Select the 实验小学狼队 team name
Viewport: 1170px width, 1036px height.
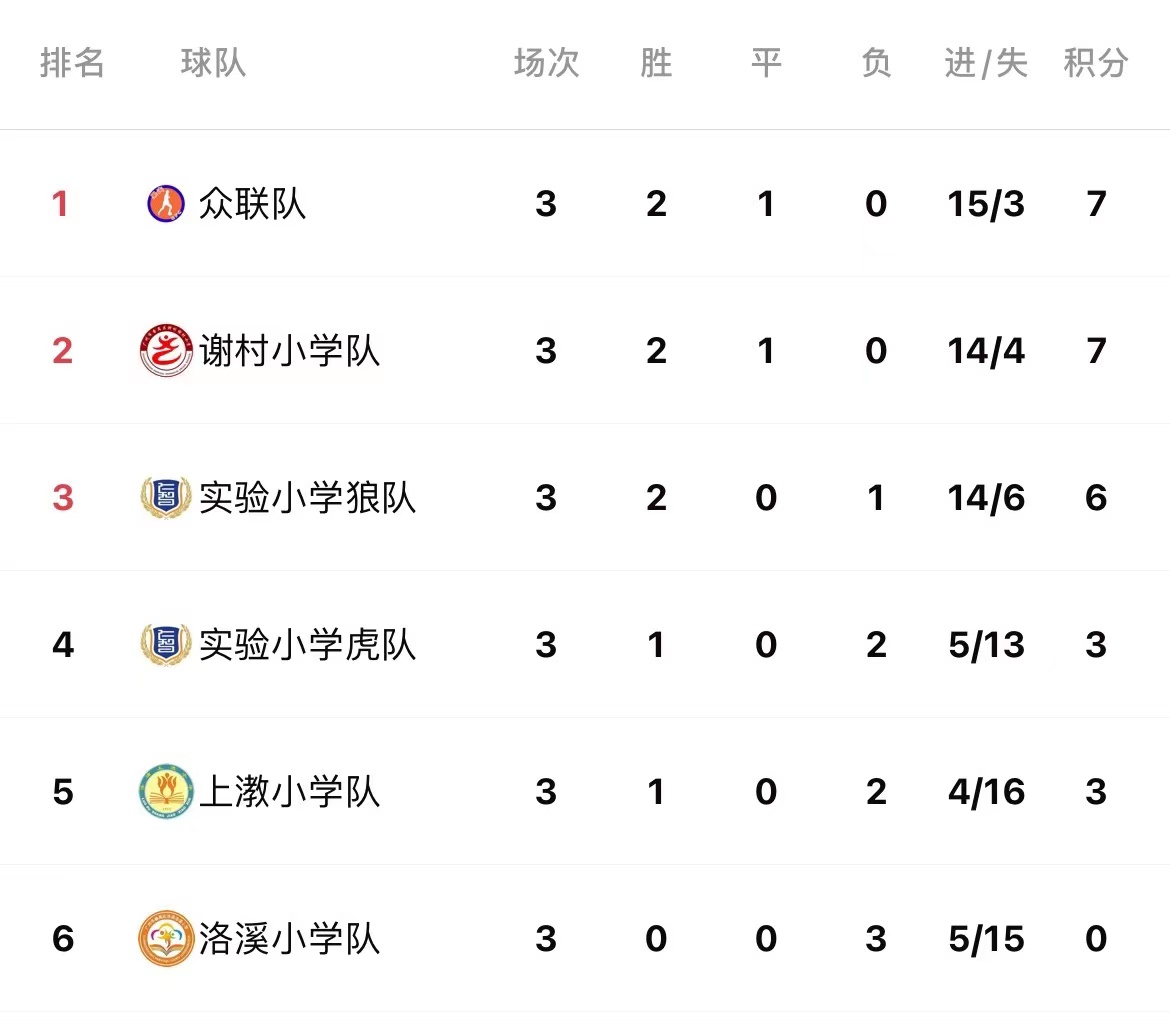pos(307,498)
